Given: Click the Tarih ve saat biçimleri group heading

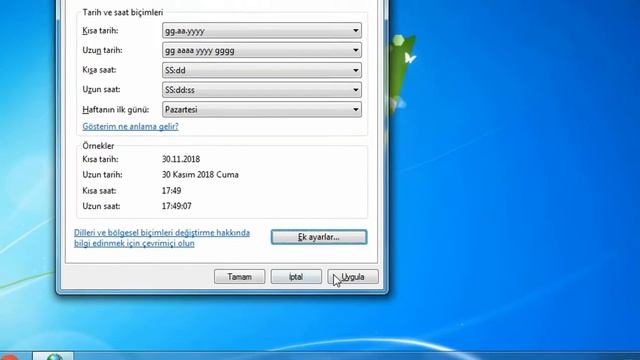Looking at the screenshot, I should point(122,13).
